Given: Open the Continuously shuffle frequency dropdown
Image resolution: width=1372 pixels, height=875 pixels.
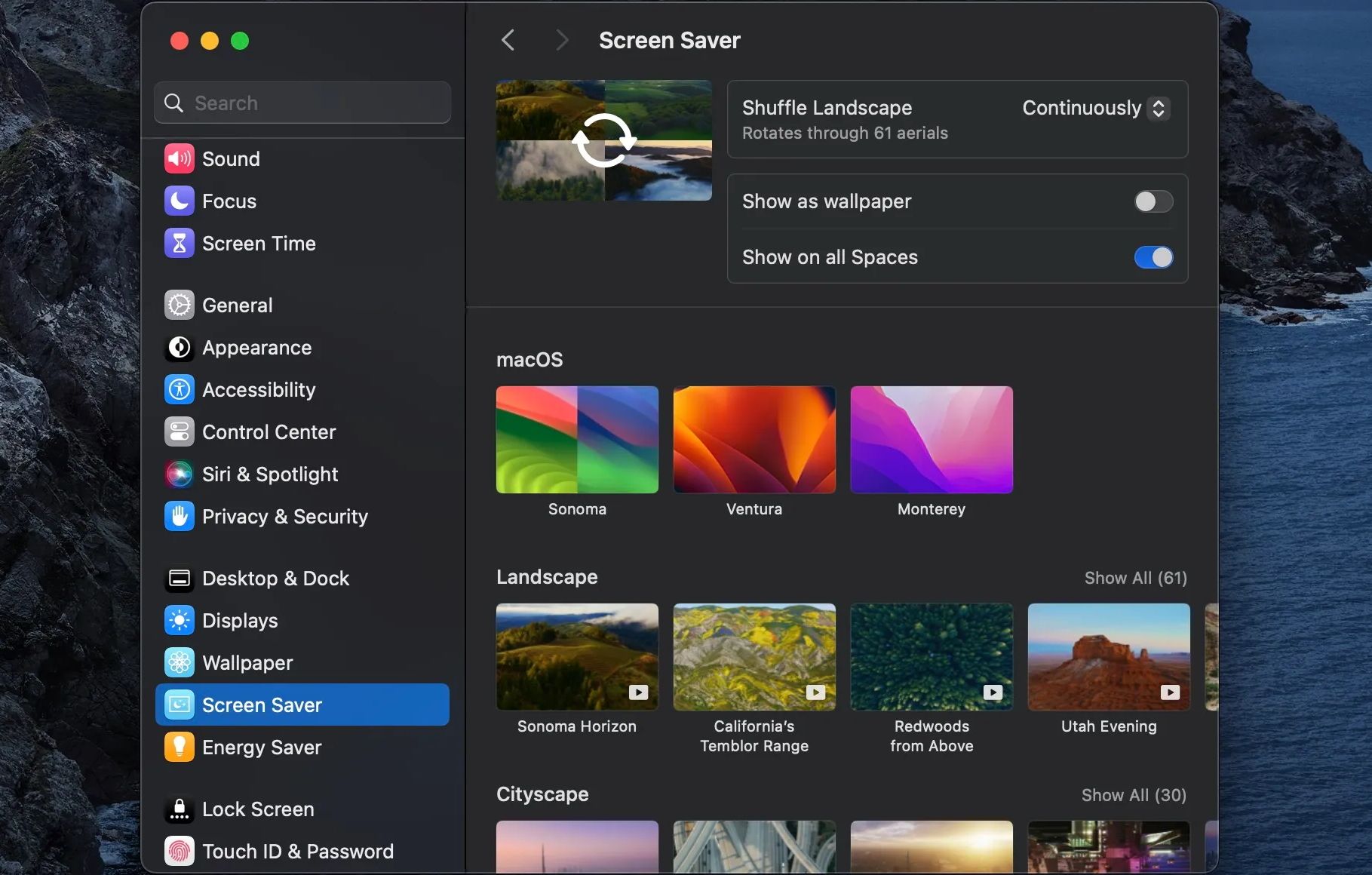Looking at the screenshot, I should (1093, 108).
